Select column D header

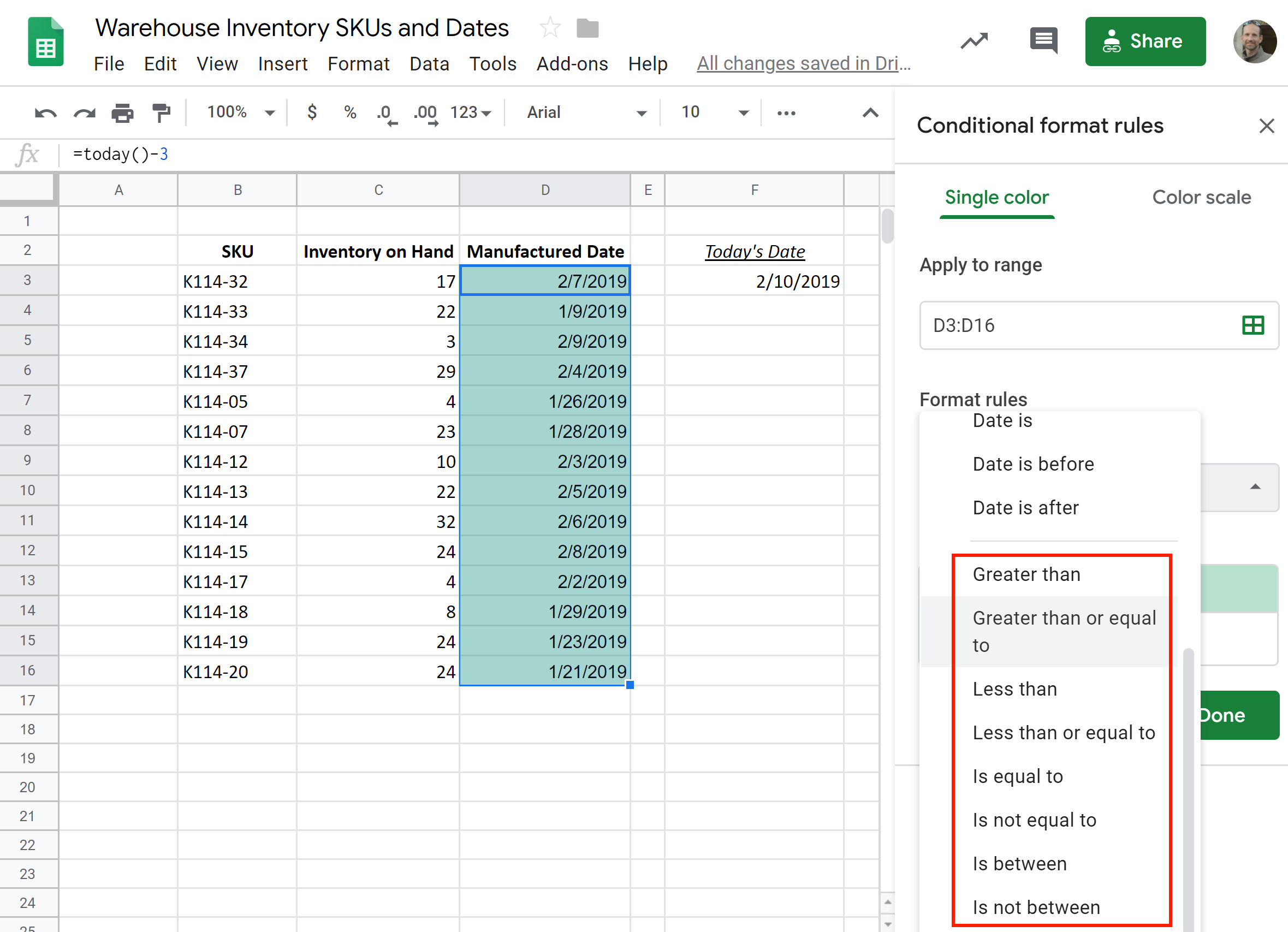coord(544,189)
